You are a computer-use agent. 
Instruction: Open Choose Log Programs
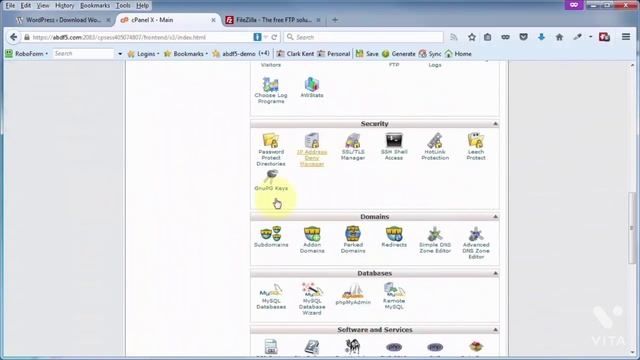(271, 91)
